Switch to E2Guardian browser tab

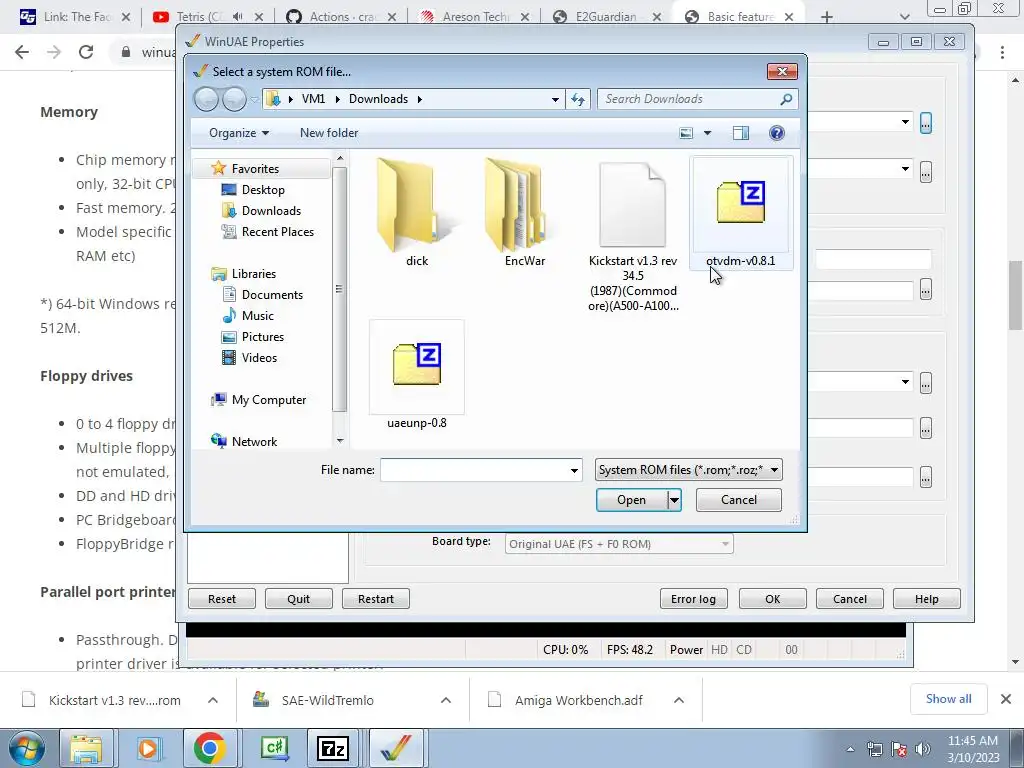click(x=607, y=17)
